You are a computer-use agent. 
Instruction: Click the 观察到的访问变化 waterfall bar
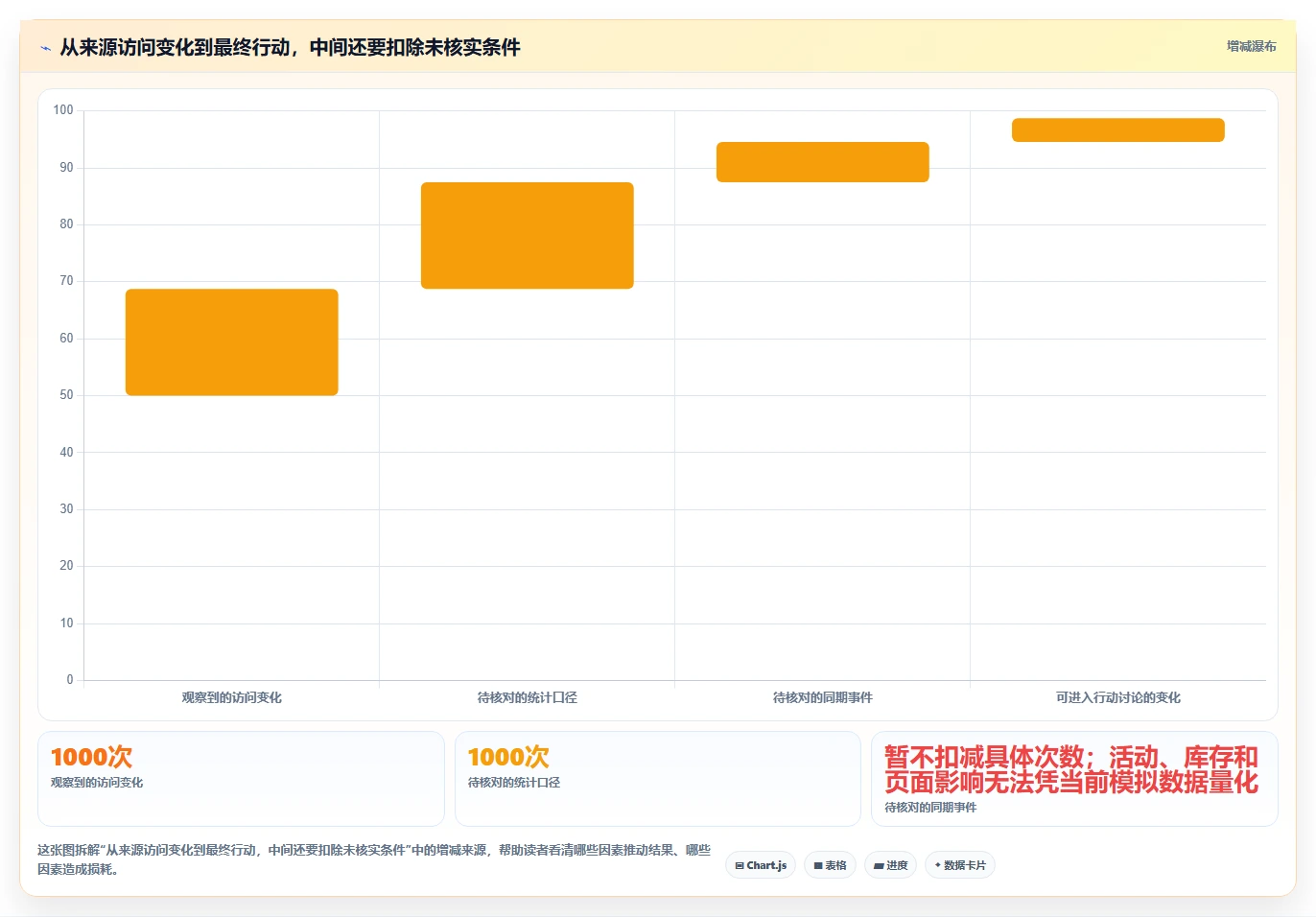click(232, 342)
